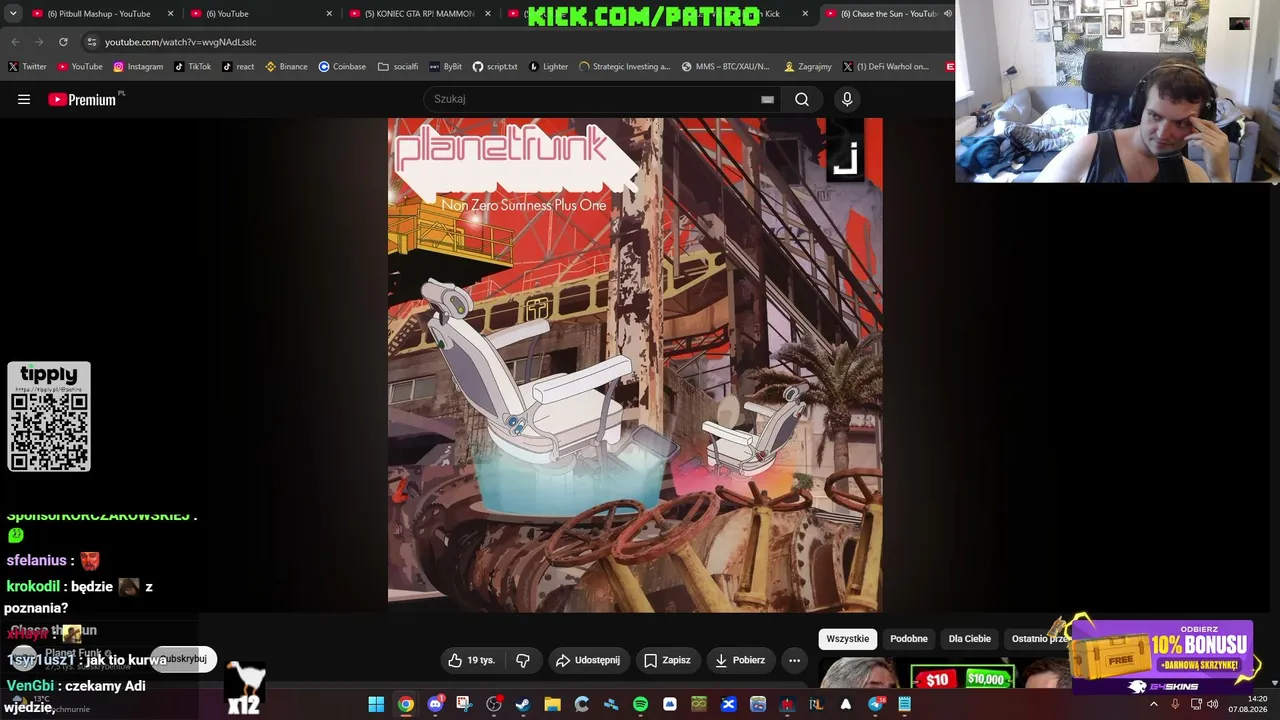Open the YouTube bookmark
This screenshot has height=720, width=1280.
click(80, 67)
